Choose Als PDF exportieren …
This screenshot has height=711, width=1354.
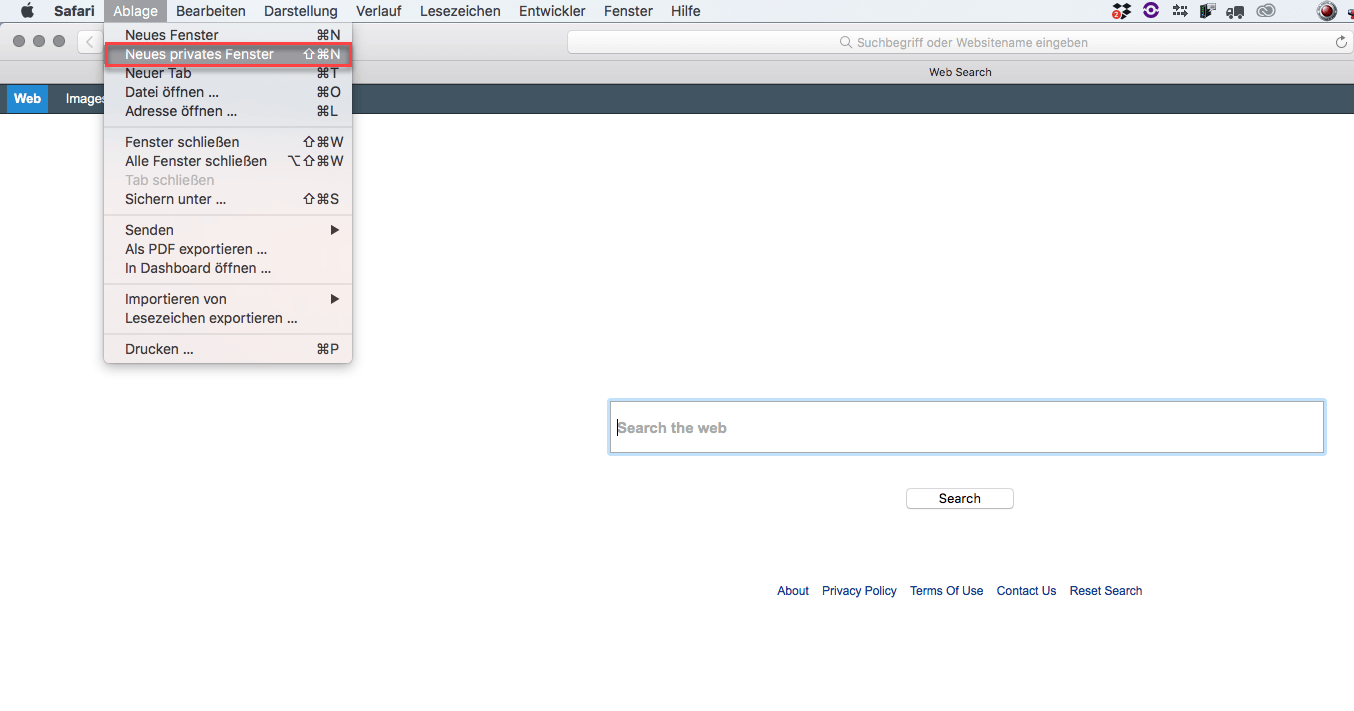(228, 249)
